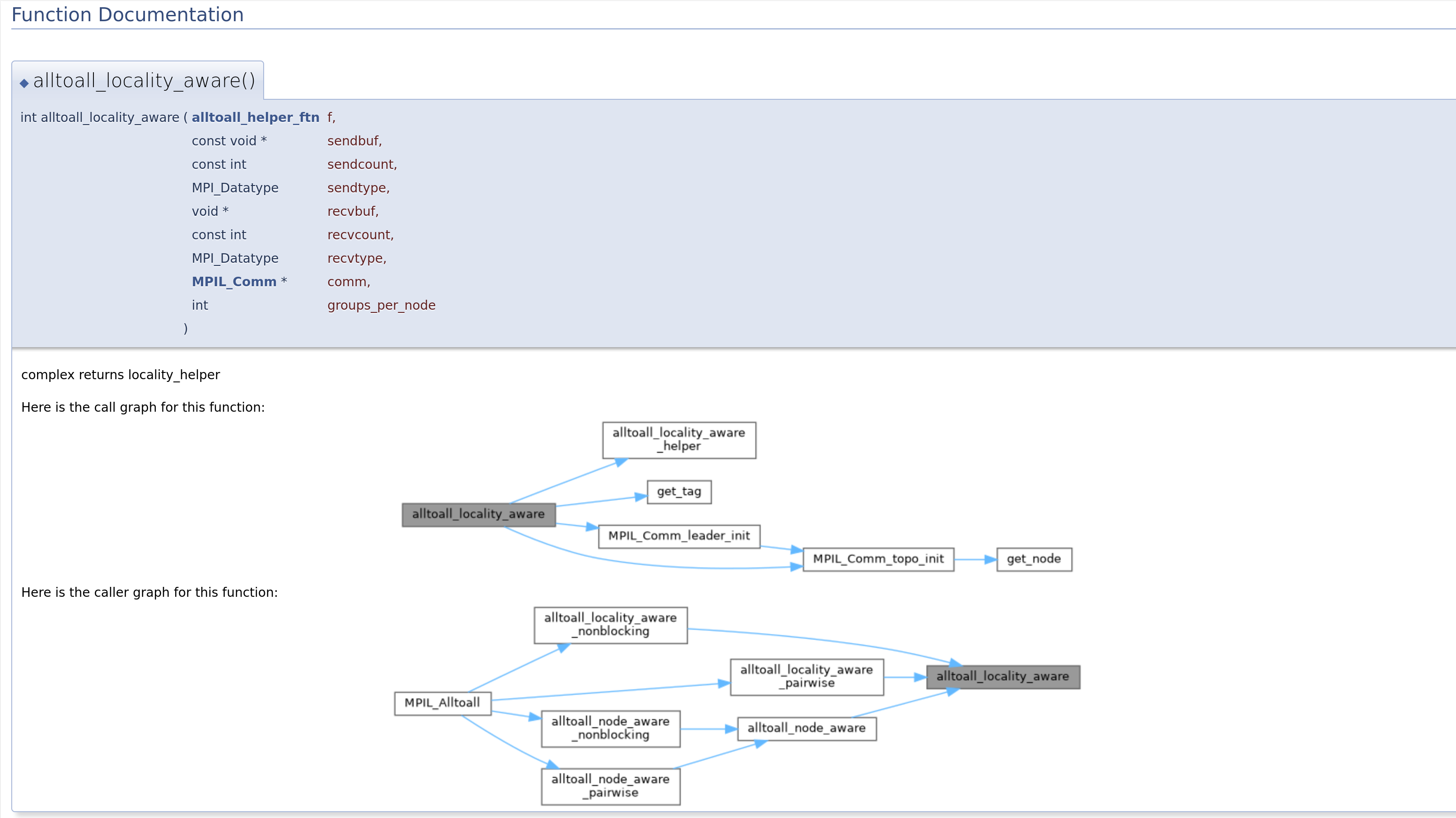1456x818 pixels.
Task: Click alltoall_node_aware_nonblocking graph node
Action: (x=610, y=729)
